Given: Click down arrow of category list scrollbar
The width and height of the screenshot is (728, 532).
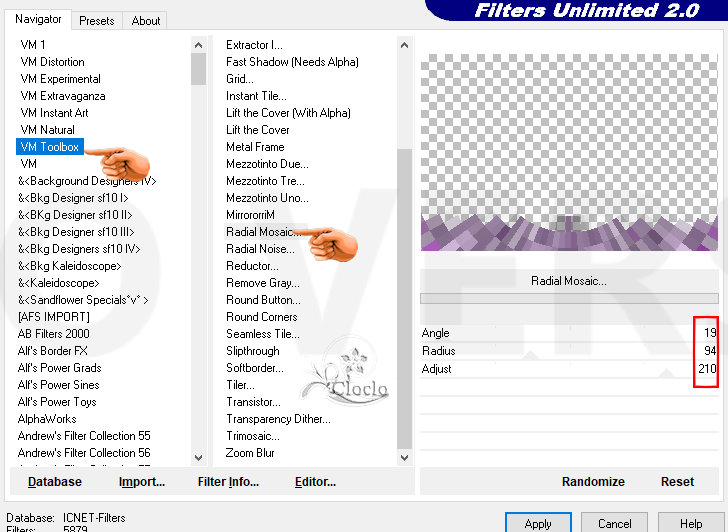Looking at the screenshot, I should pyautogui.click(x=198, y=458).
